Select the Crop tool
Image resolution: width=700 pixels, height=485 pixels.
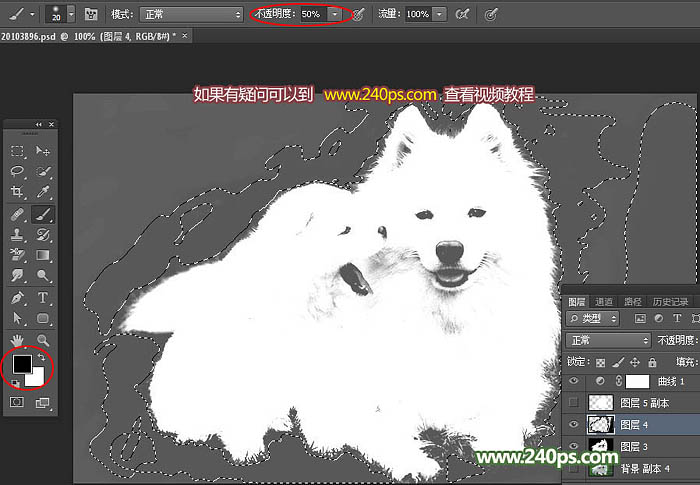(x=18, y=192)
